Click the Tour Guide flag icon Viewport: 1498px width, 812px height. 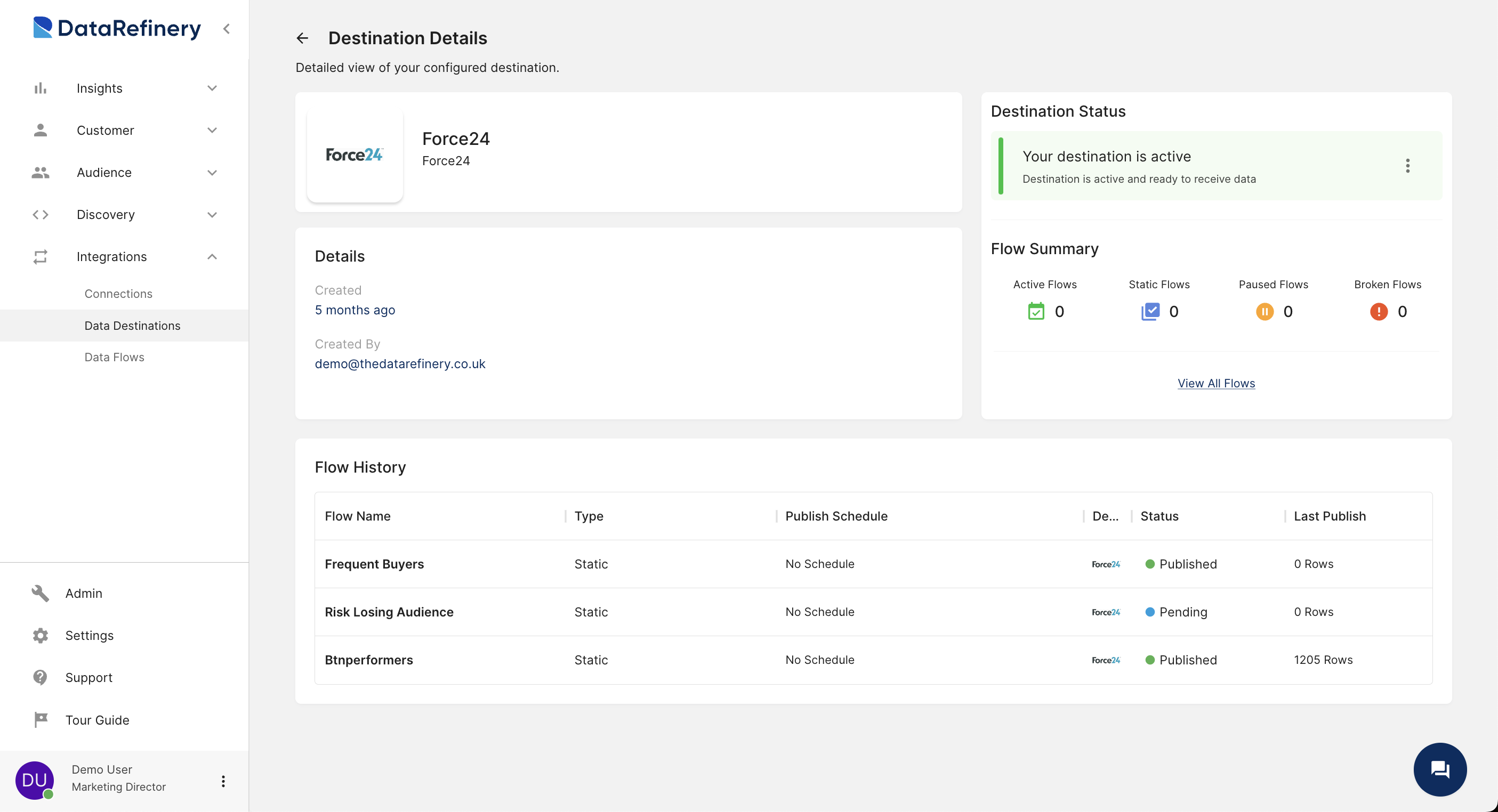[x=40, y=720]
